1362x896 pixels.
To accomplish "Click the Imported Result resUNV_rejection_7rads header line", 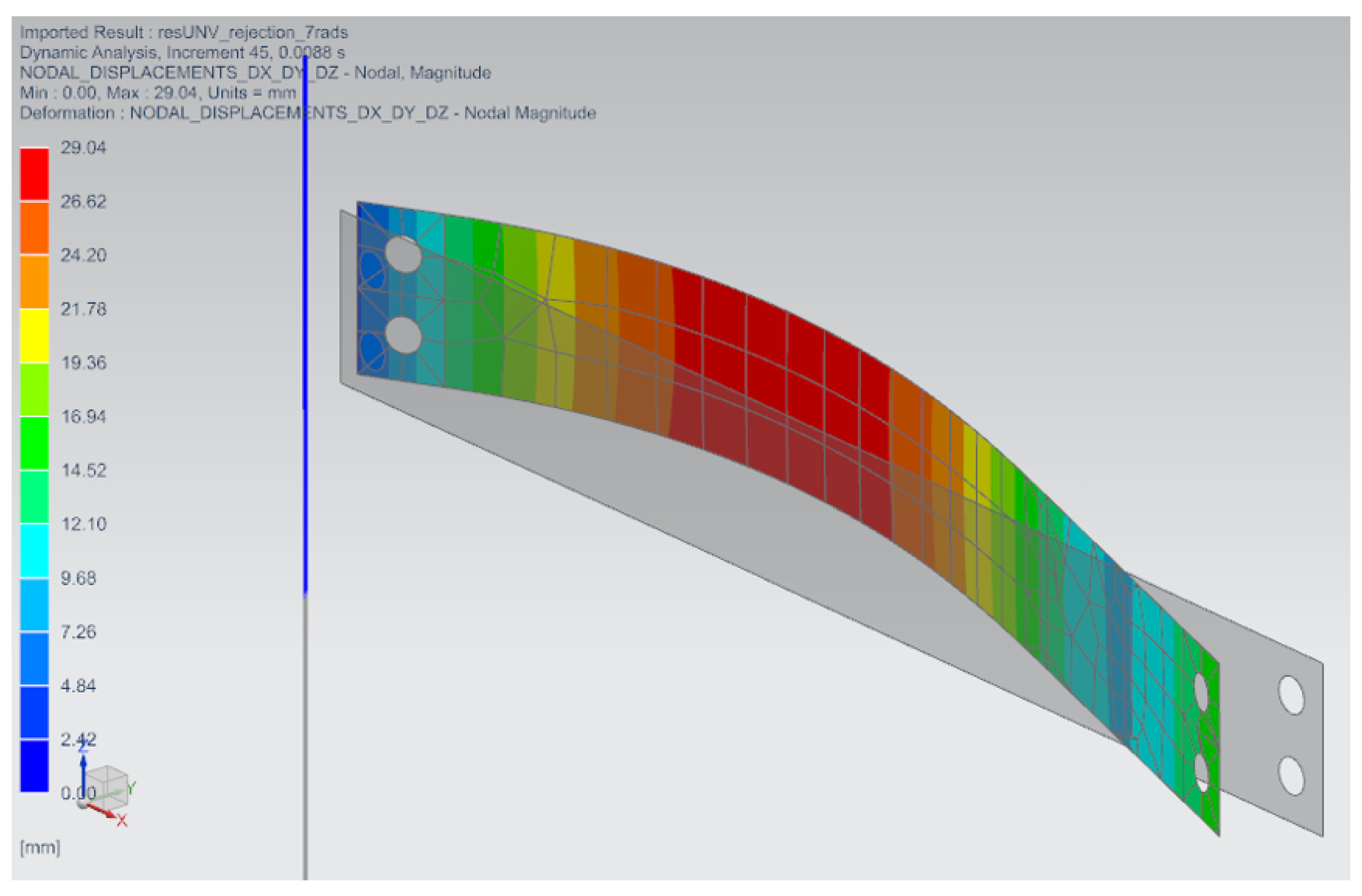I will (184, 32).
